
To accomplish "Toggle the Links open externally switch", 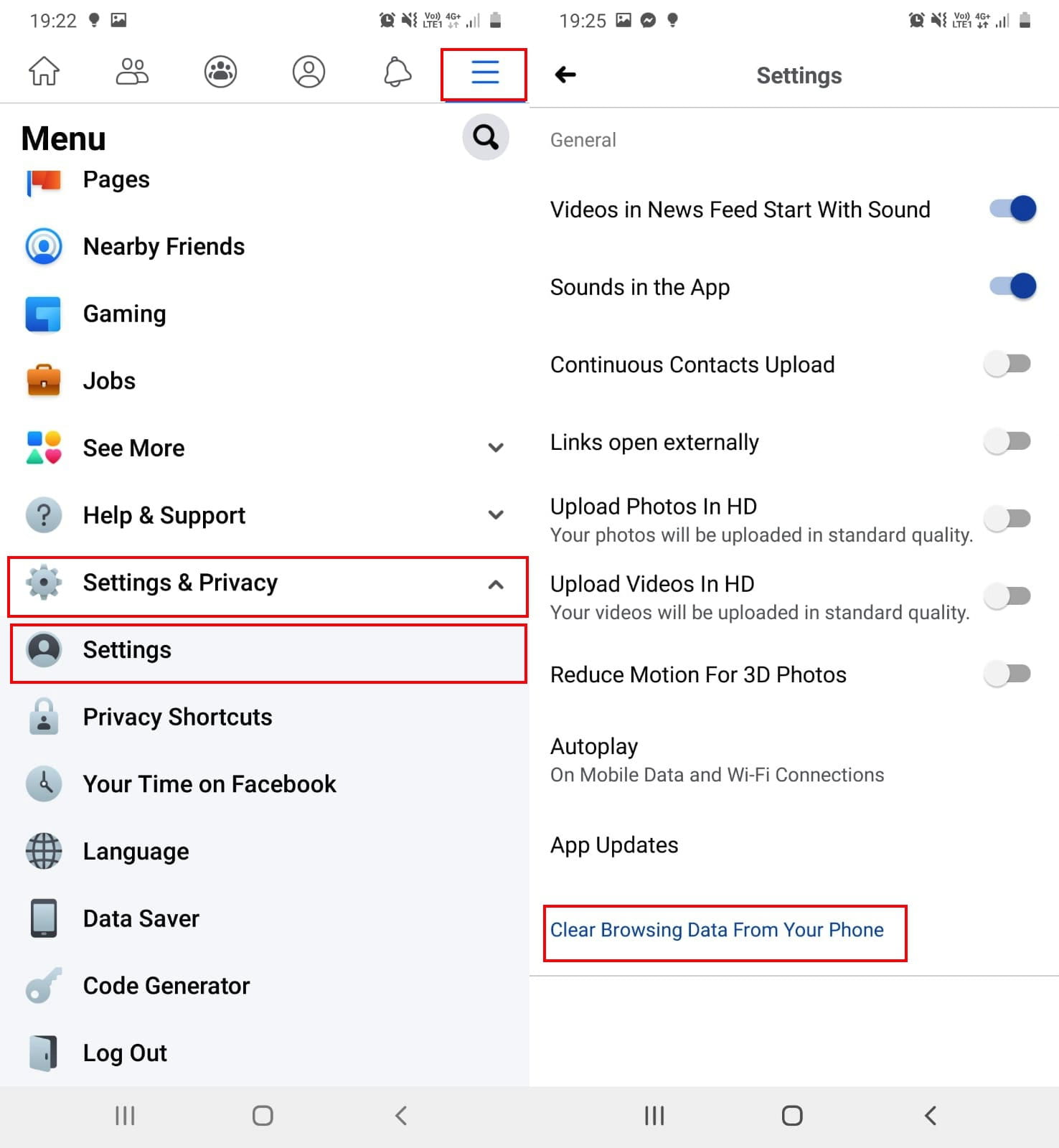I will point(1008,441).
